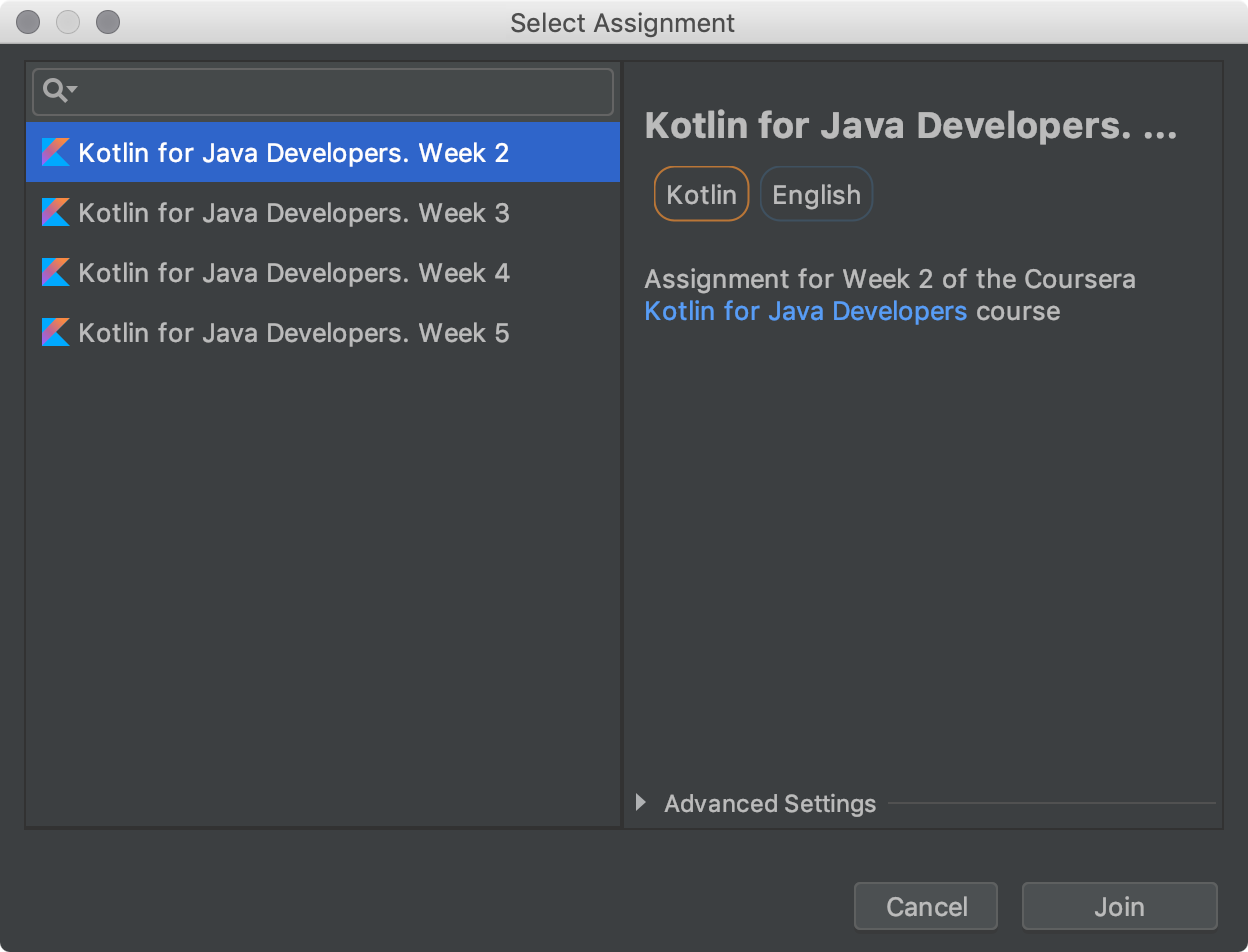
Task: Pick Kotlin for Java Developers. Week 5
Action: (x=323, y=332)
